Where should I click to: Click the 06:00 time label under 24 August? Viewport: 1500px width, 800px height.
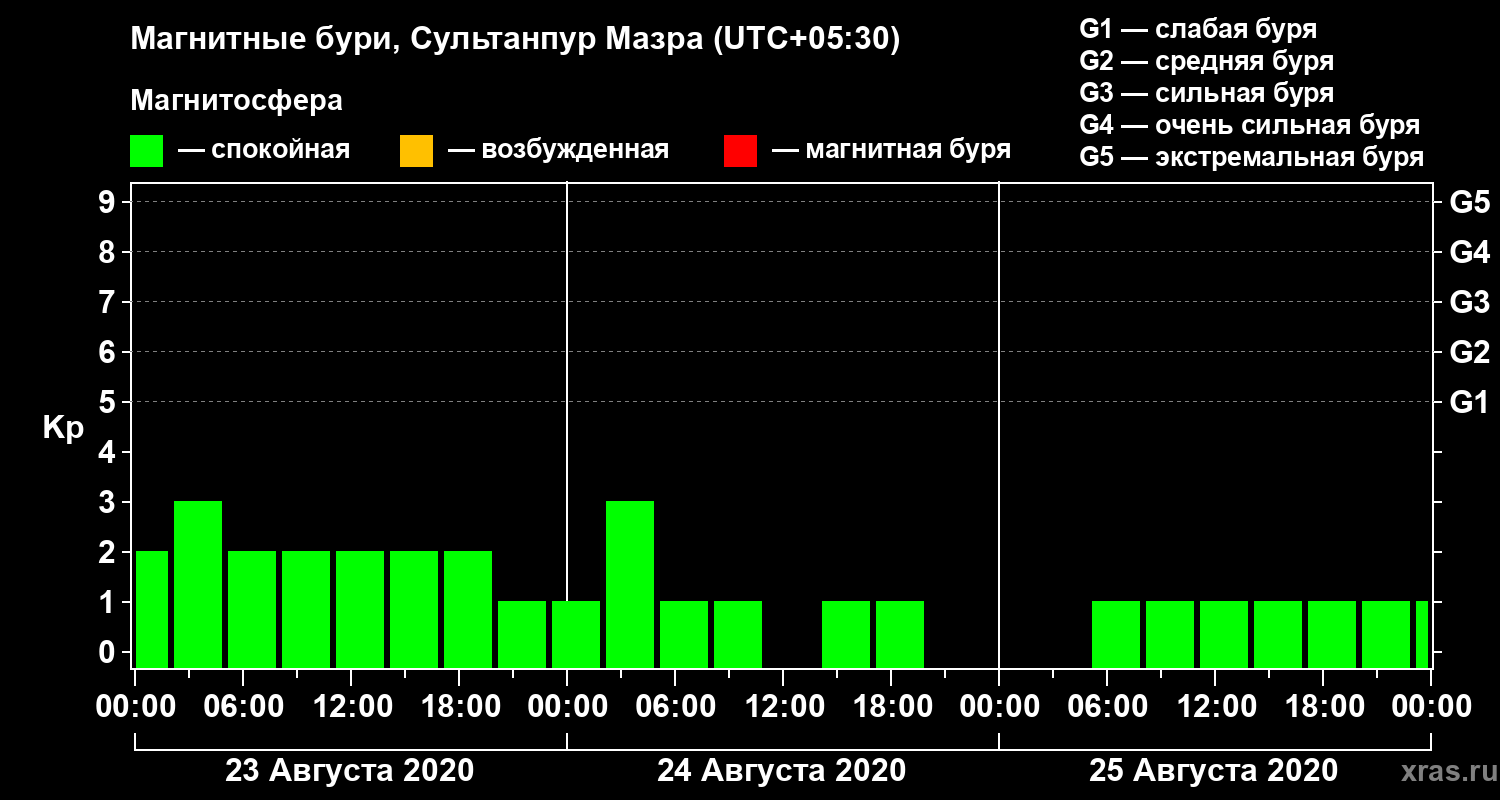coord(676,707)
